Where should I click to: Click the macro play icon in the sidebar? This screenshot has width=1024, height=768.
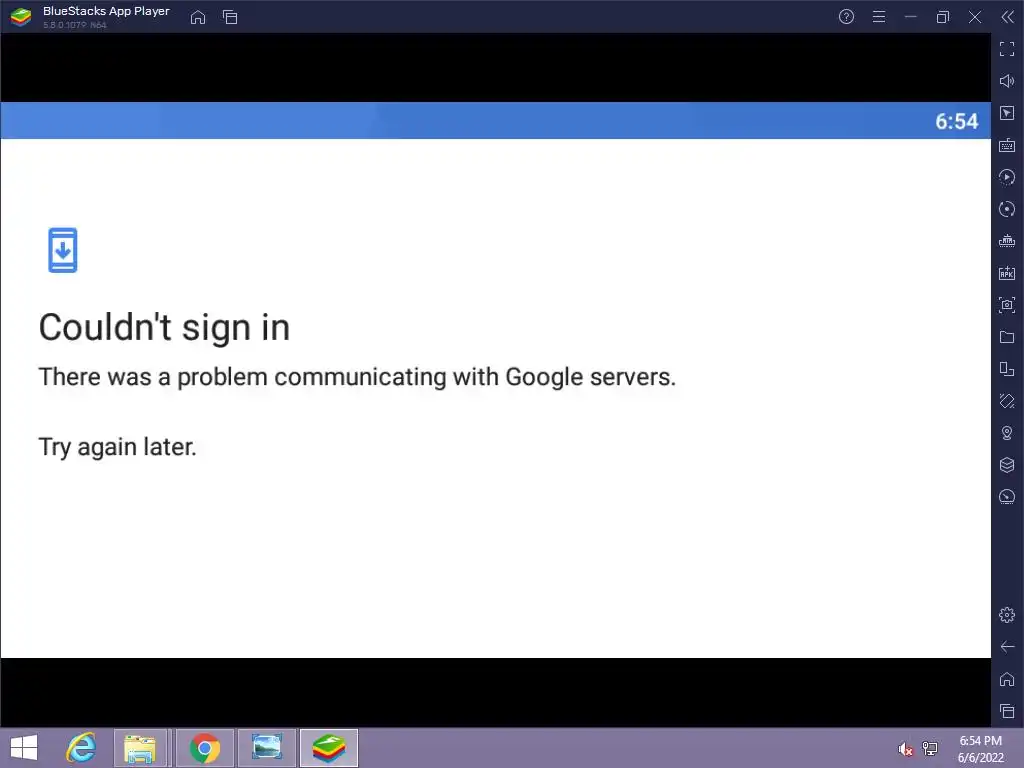pos(1007,177)
